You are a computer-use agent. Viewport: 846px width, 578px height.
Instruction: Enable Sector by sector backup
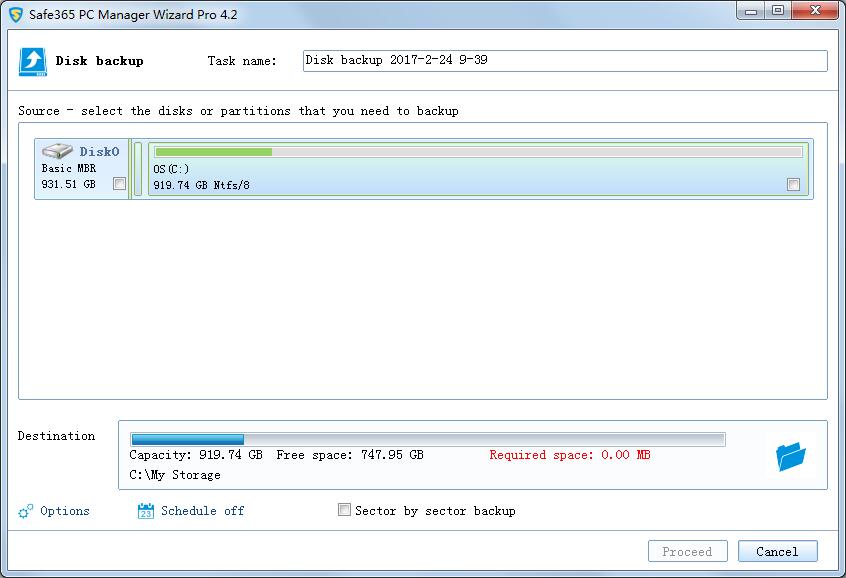tap(345, 510)
